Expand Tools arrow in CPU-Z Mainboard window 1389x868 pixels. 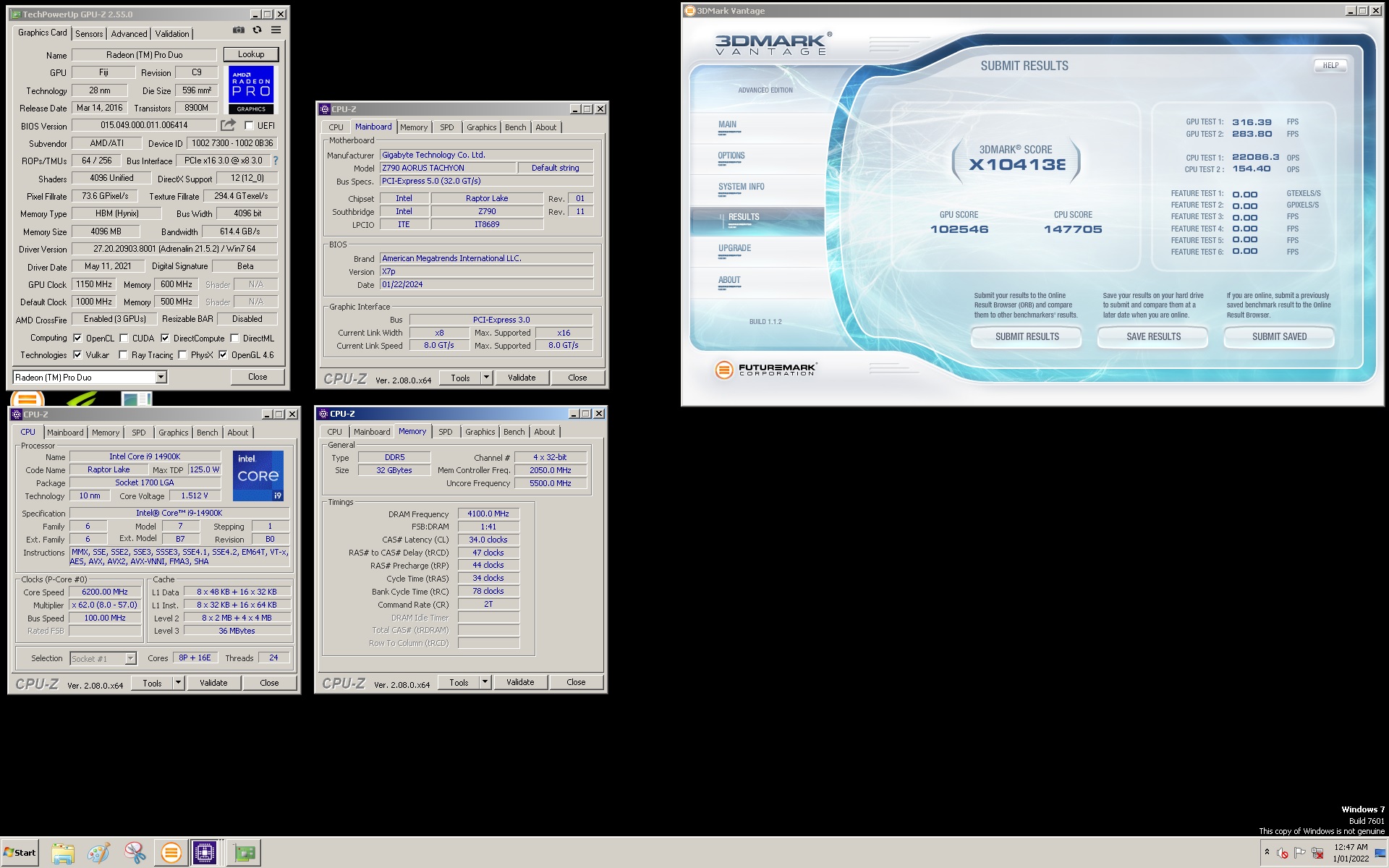486,378
